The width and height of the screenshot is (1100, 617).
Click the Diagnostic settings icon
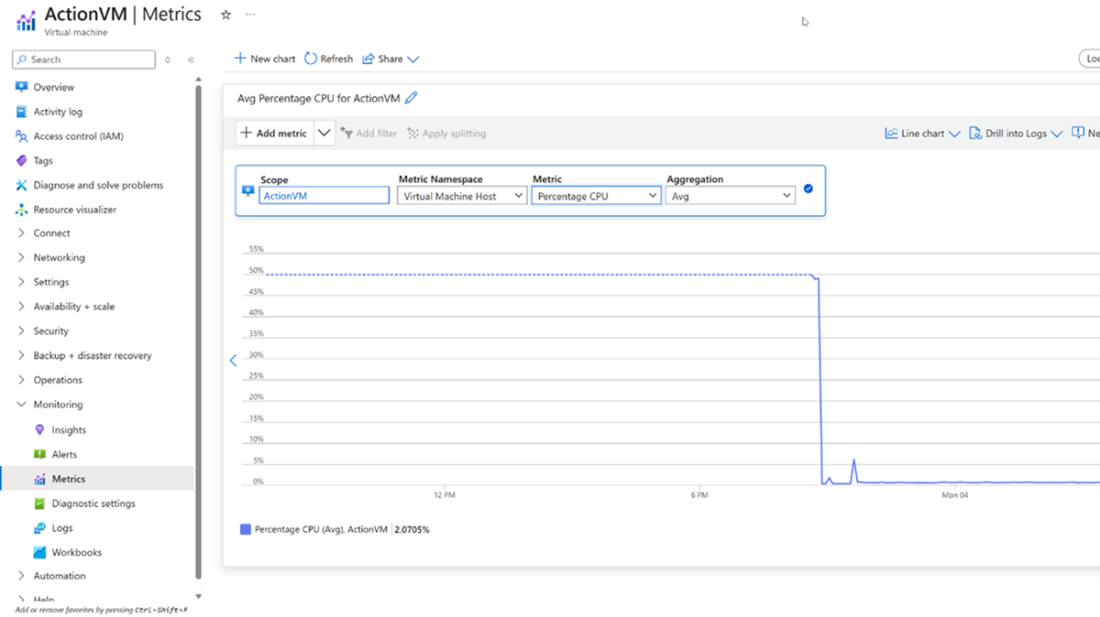(39, 503)
